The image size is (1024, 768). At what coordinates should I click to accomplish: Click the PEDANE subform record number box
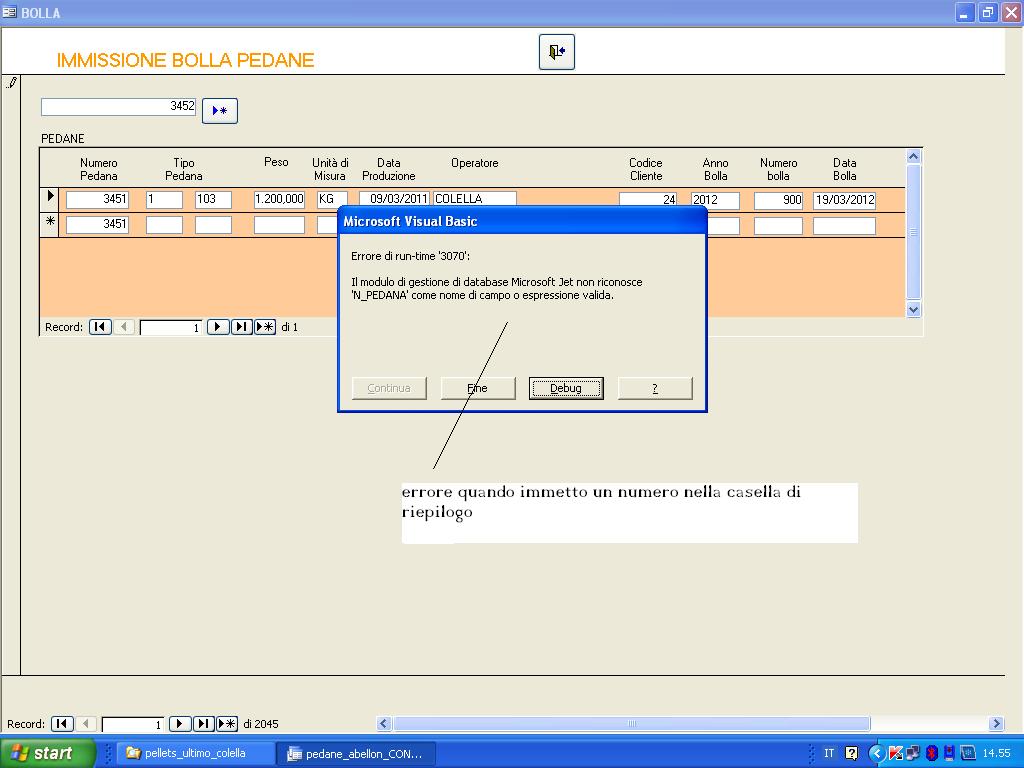(170, 327)
